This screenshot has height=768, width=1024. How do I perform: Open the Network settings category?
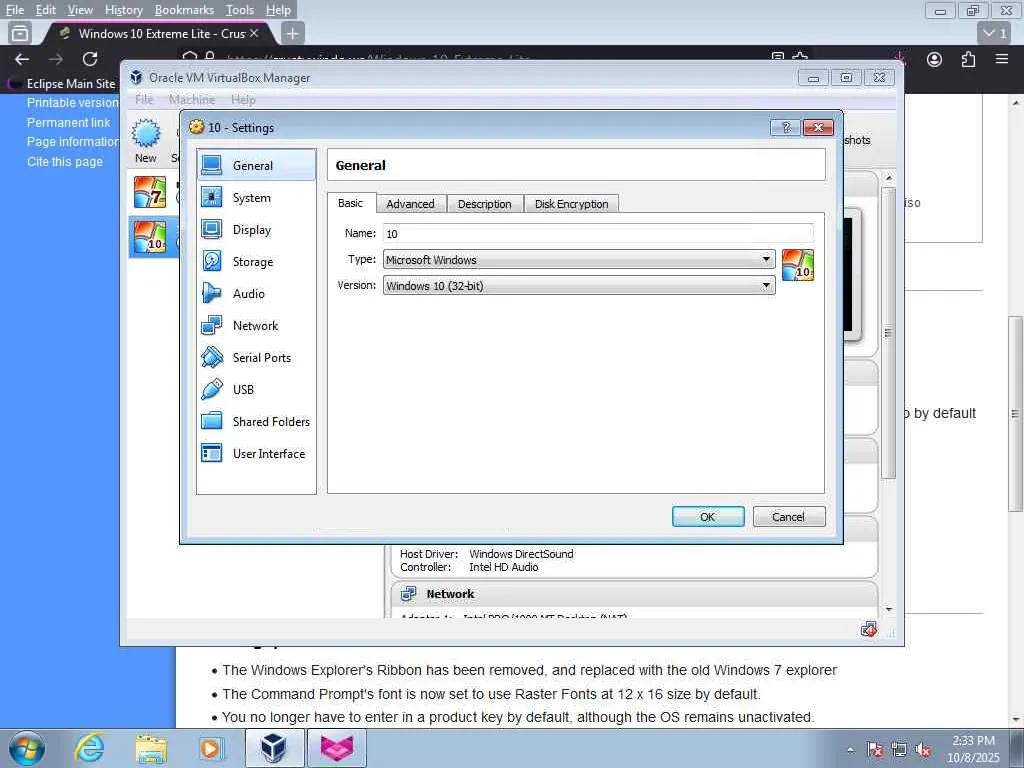[x=256, y=325]
